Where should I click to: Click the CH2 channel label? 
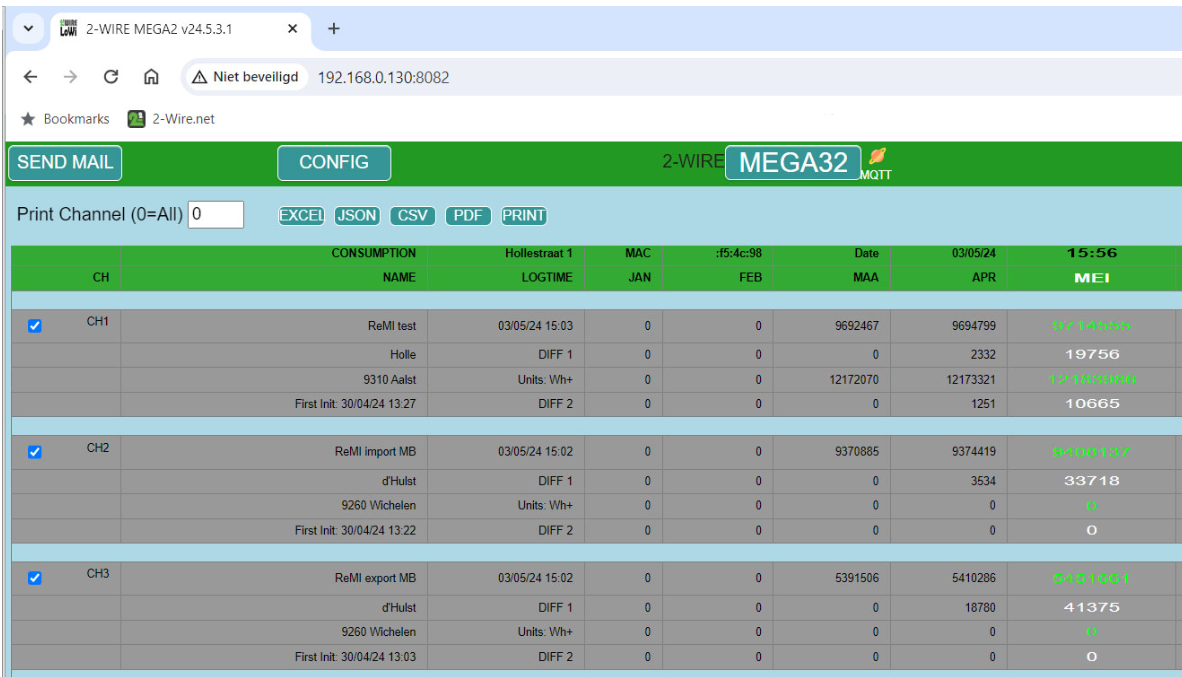click(98, 448)
